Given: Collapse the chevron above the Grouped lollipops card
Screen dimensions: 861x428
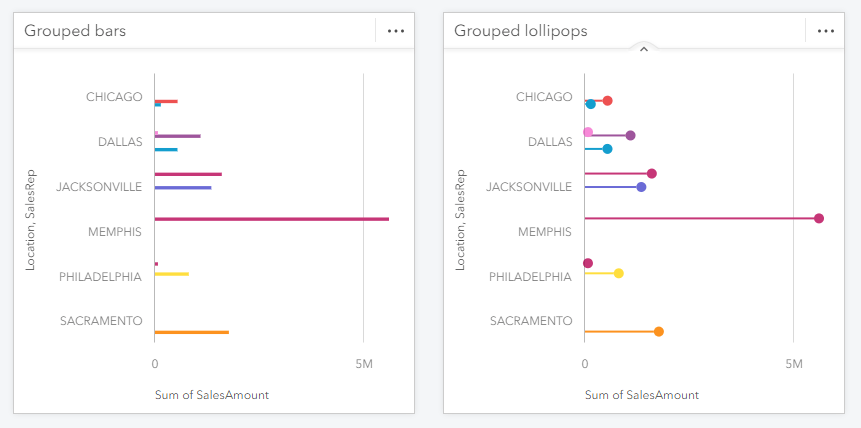Looking at the screenshot, I should click(x=644, y=48).
